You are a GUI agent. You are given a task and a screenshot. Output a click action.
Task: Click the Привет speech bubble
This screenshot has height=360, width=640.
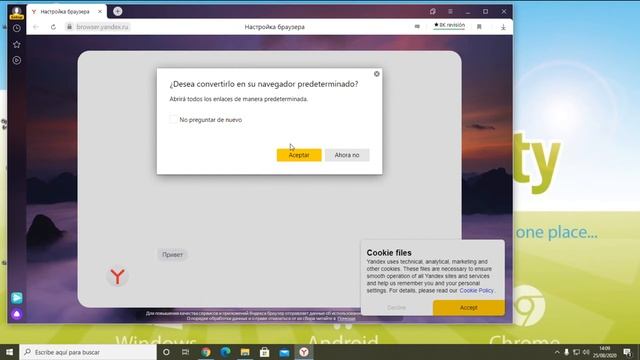pos(172,255)
